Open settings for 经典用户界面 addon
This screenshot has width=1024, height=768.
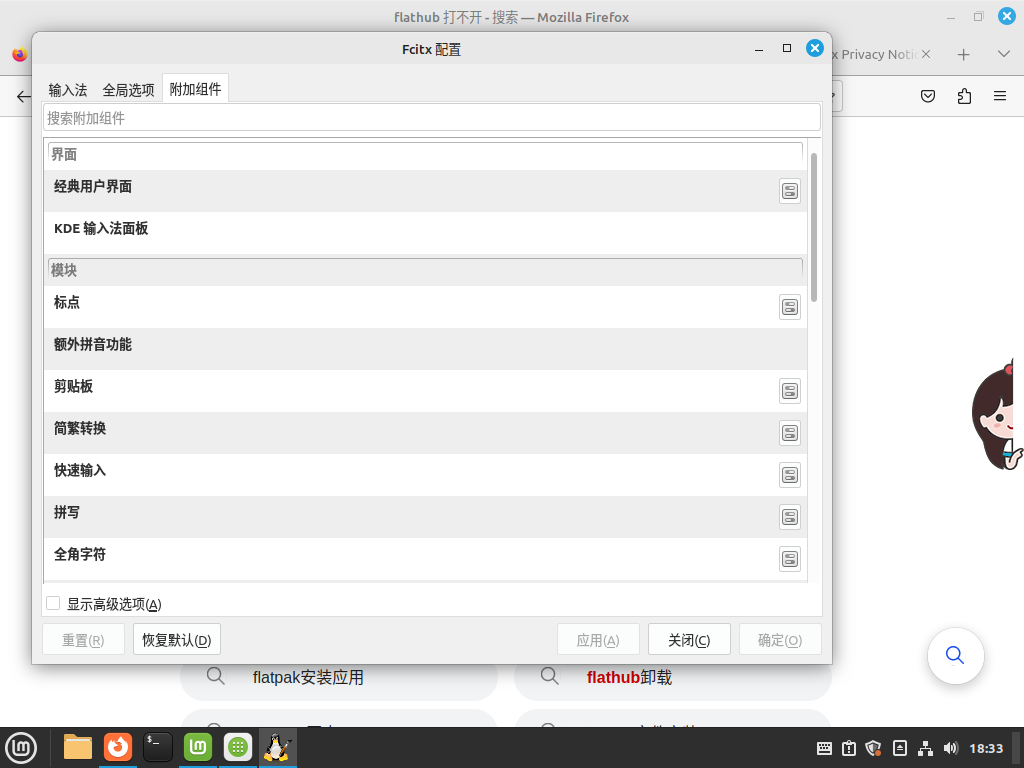[x=790, y=190]
